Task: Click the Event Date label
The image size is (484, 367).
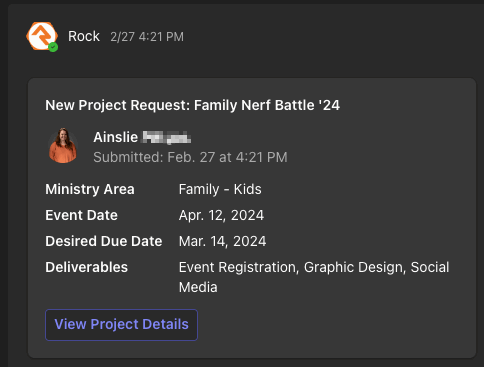Action: [81, 215]
